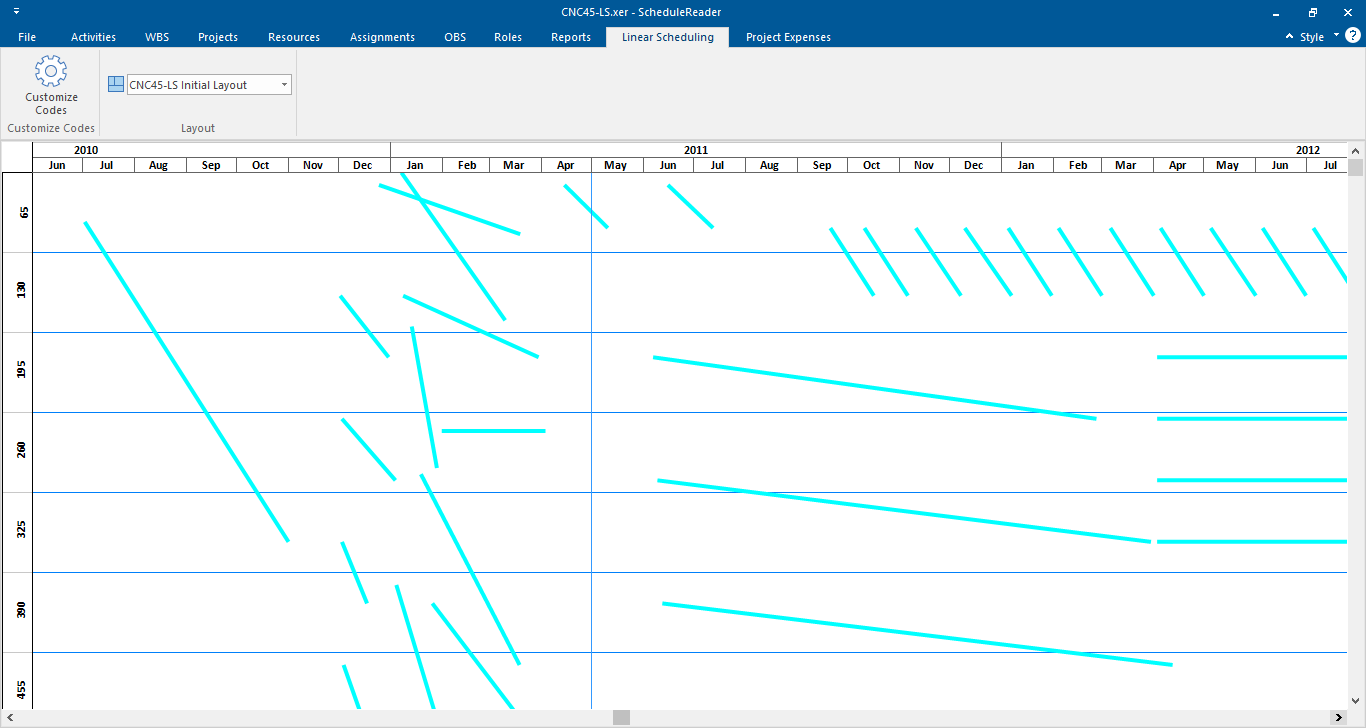Image resolution: width=1366 pixels, height=728 pixels.
Task: Click the vertical scrollbar up arrow
Action: click(1356, 149)
